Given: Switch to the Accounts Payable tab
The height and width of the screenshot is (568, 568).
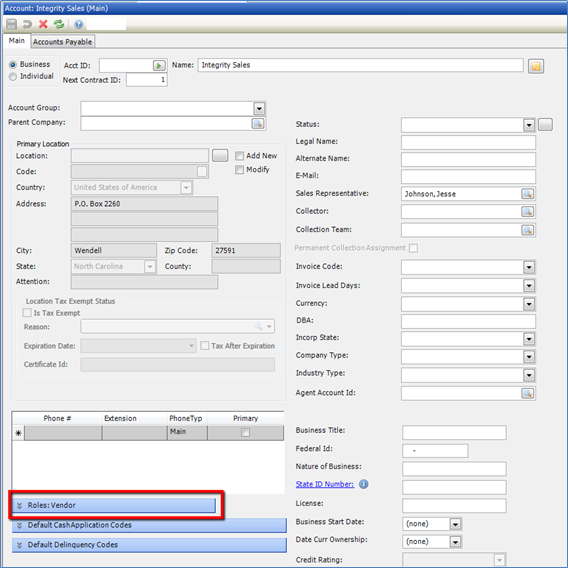Looking at the screenshot, I should (62, 42).
